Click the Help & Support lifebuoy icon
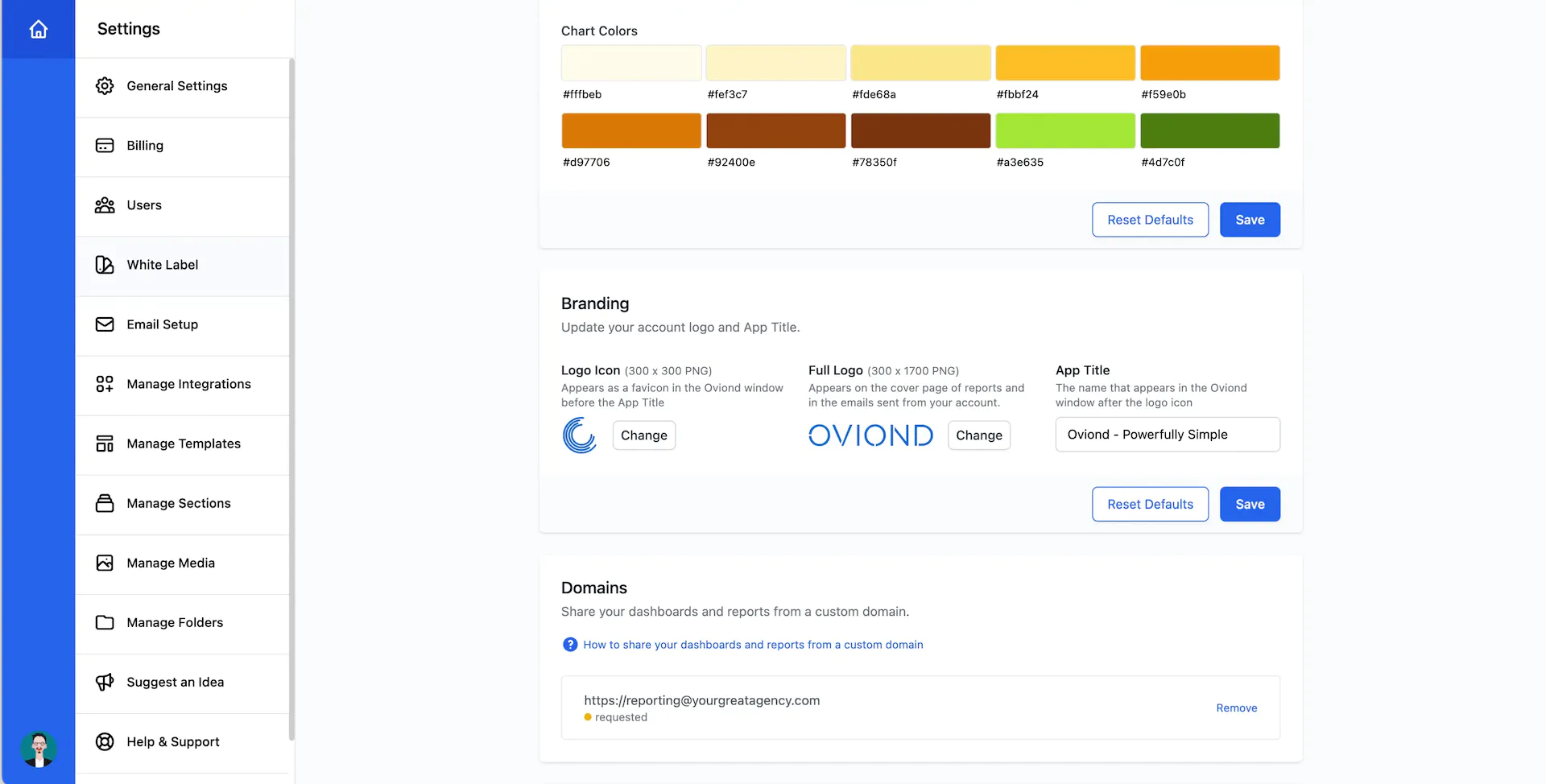 click(x=105, y=741)
